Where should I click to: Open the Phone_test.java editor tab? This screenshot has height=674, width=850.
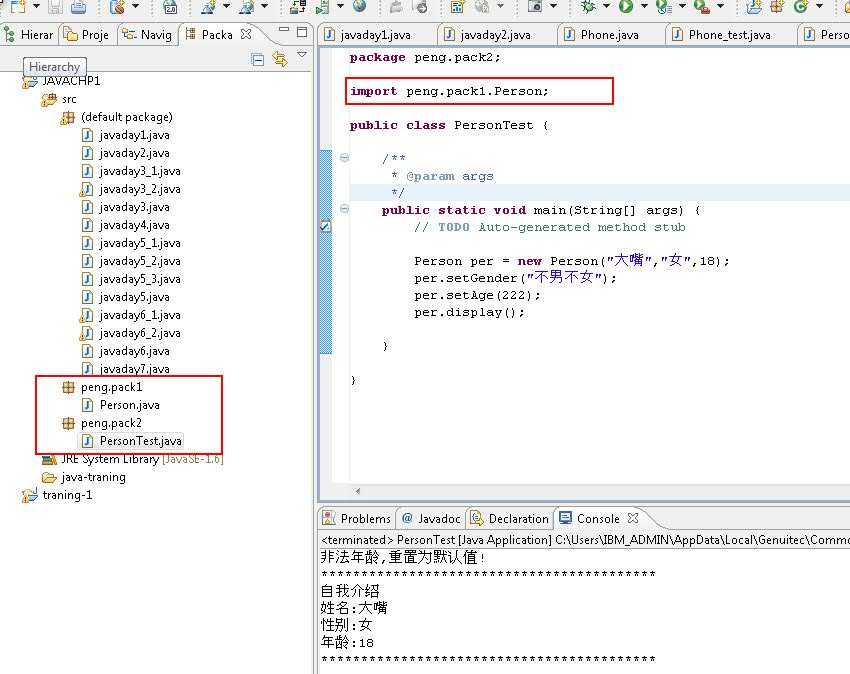click(x=722, y=35)
